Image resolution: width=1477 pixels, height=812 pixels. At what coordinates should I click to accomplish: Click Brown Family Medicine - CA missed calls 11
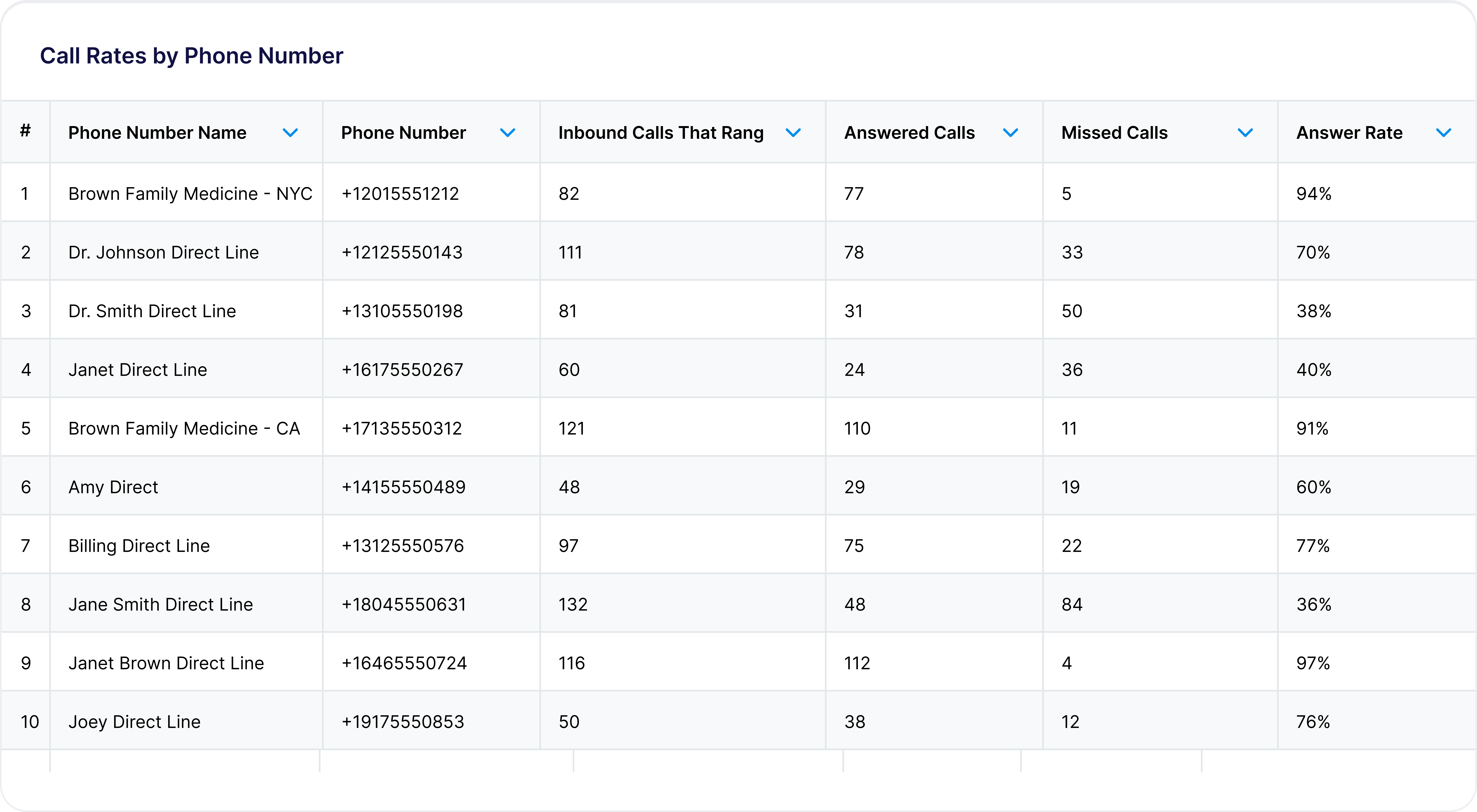tap(1069, 429)
